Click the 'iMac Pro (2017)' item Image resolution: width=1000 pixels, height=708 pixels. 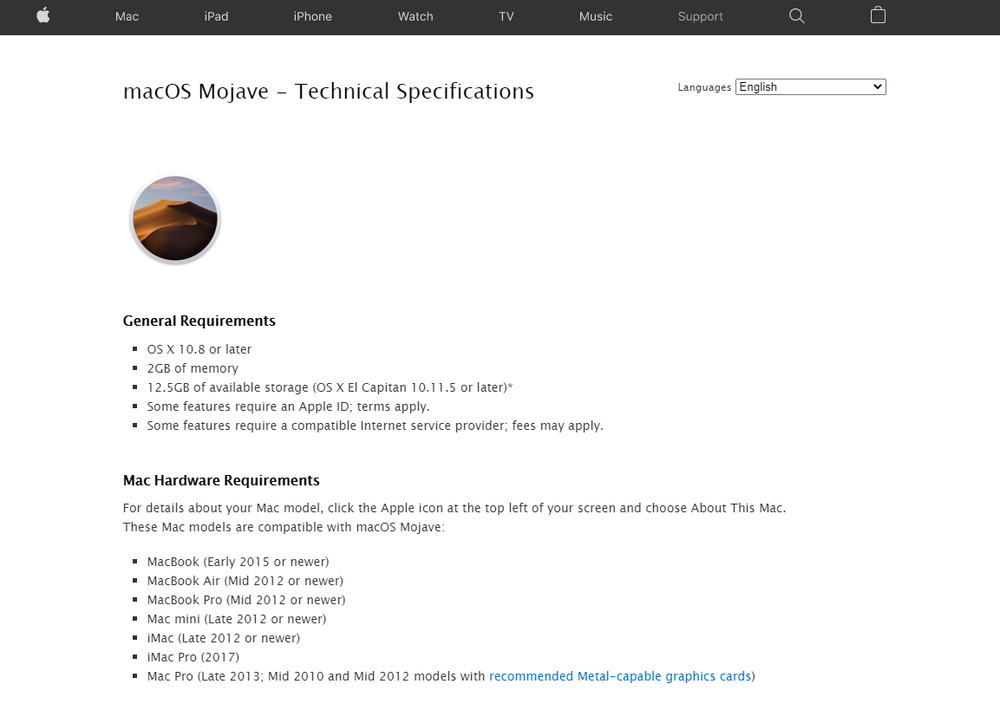pos(193,658)
